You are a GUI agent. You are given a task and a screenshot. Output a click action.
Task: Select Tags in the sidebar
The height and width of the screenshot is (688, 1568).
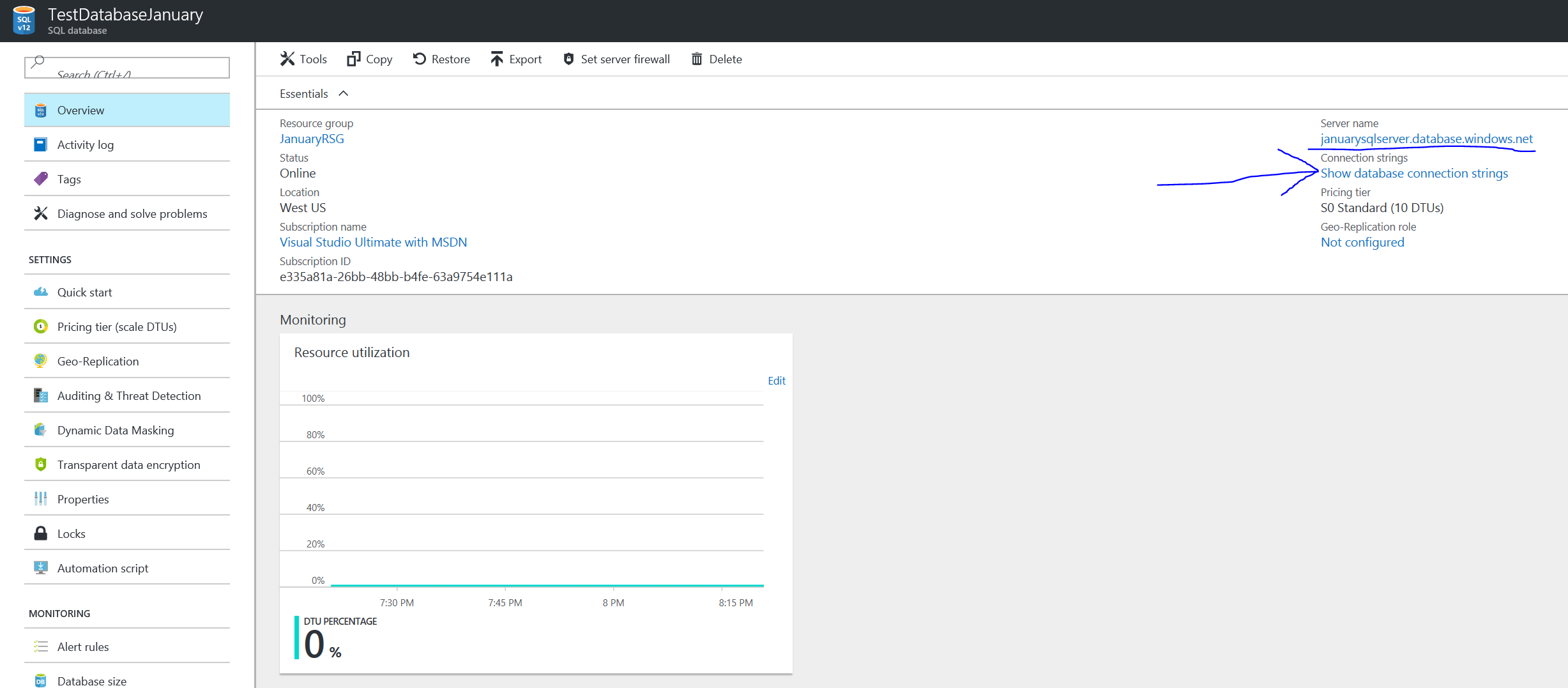tap(127, 179)
